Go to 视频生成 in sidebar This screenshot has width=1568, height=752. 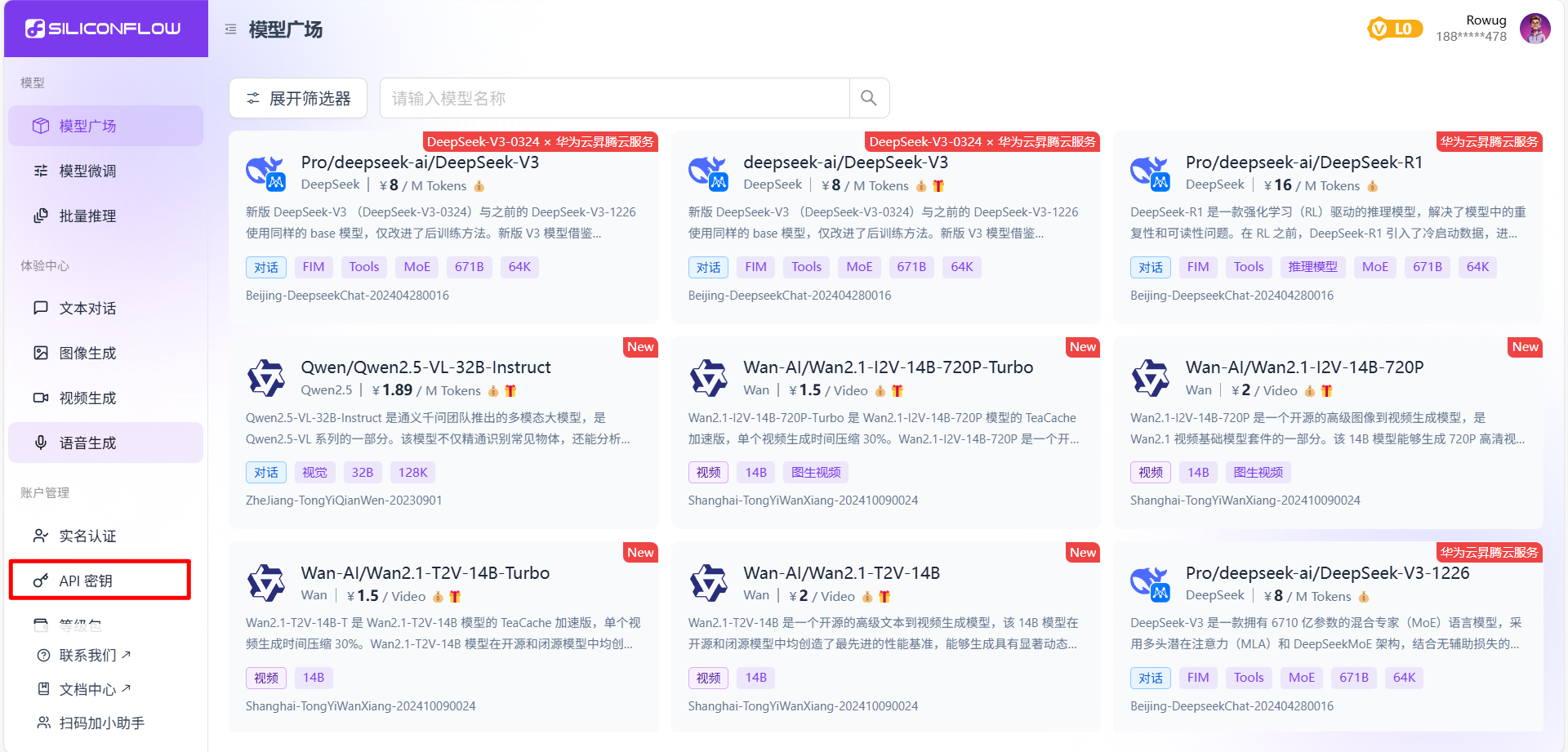(x=105, y=398)
